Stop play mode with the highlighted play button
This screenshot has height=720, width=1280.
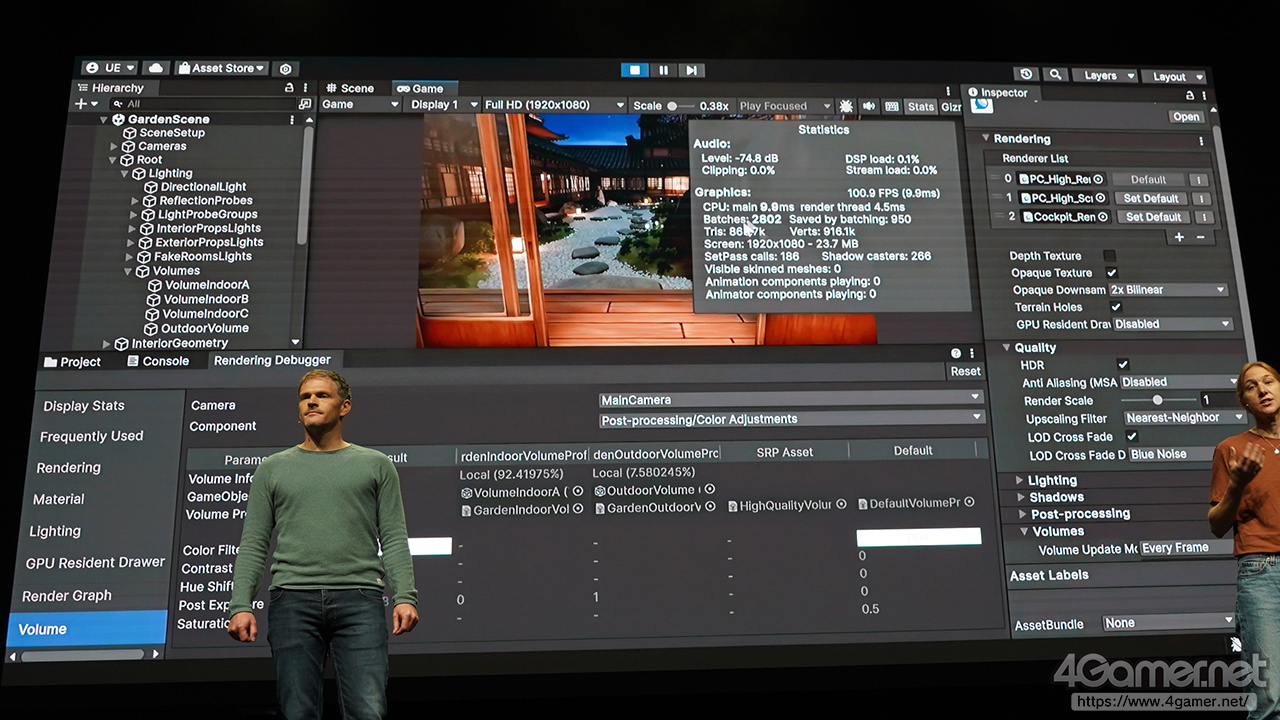pos(634,70)
